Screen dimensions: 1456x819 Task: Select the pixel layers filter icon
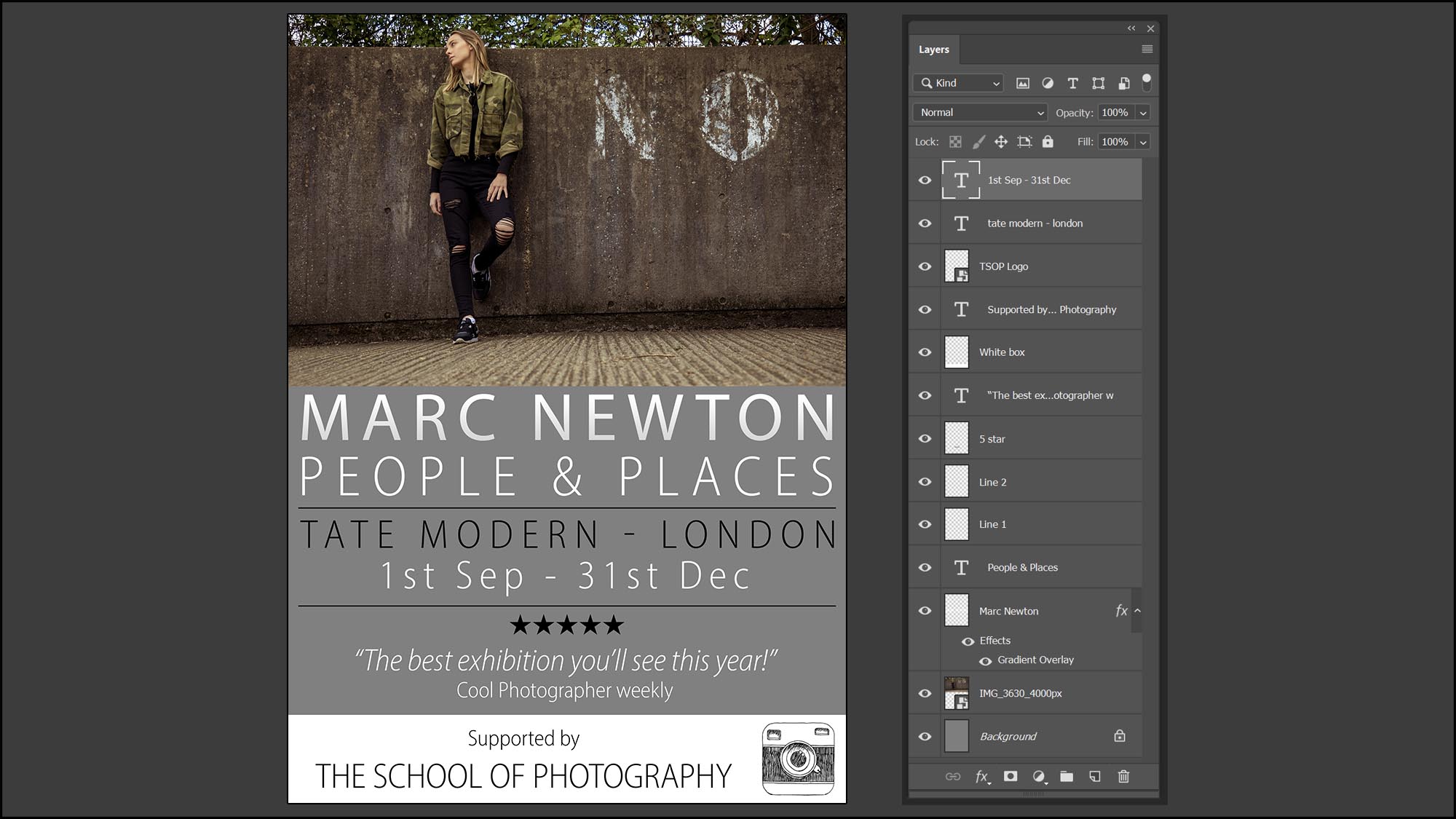1023,83
